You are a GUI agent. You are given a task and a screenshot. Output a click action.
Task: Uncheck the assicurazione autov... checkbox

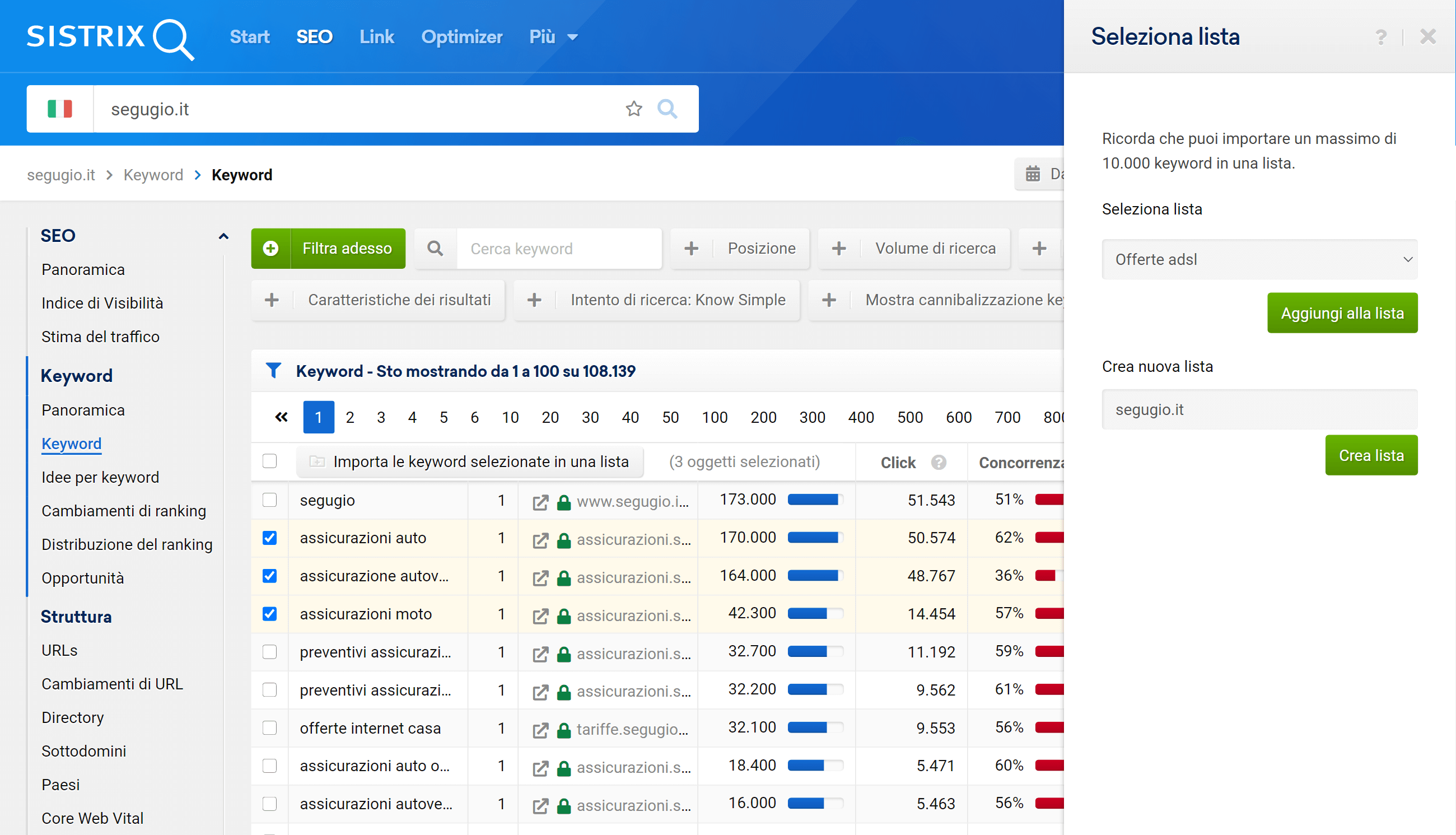pos(269,576)
